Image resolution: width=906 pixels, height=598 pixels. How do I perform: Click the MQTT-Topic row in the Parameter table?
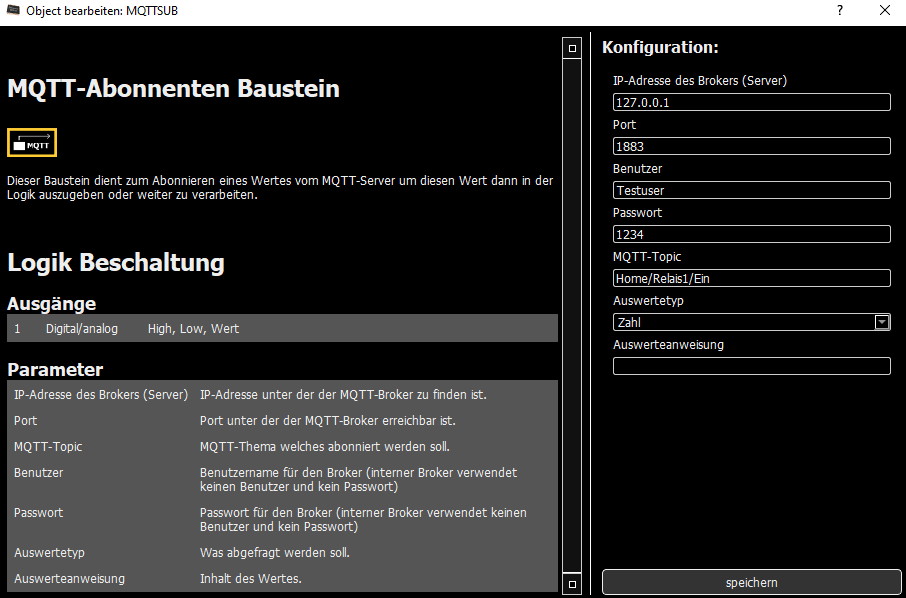[282, 446]
